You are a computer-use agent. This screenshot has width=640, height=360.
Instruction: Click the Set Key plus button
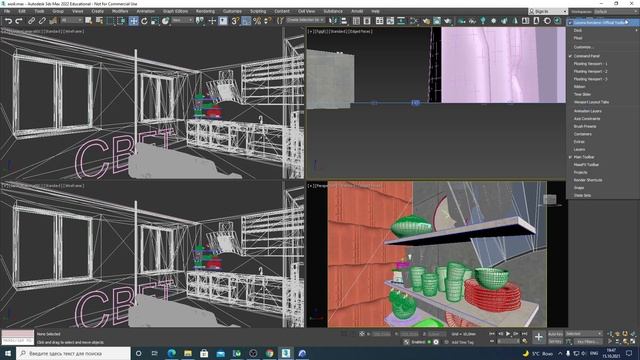(x=539, y=337)
